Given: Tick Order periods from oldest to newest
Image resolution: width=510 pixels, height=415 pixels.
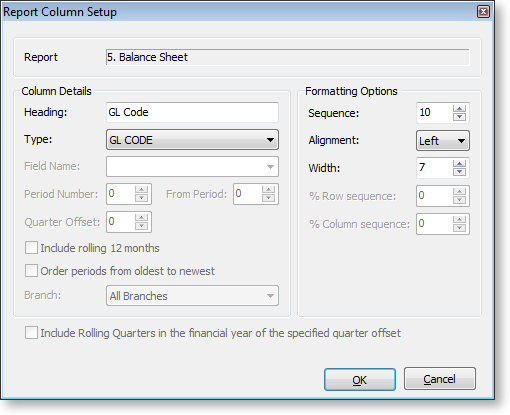Looking at the screenshot, I should 31,271.
